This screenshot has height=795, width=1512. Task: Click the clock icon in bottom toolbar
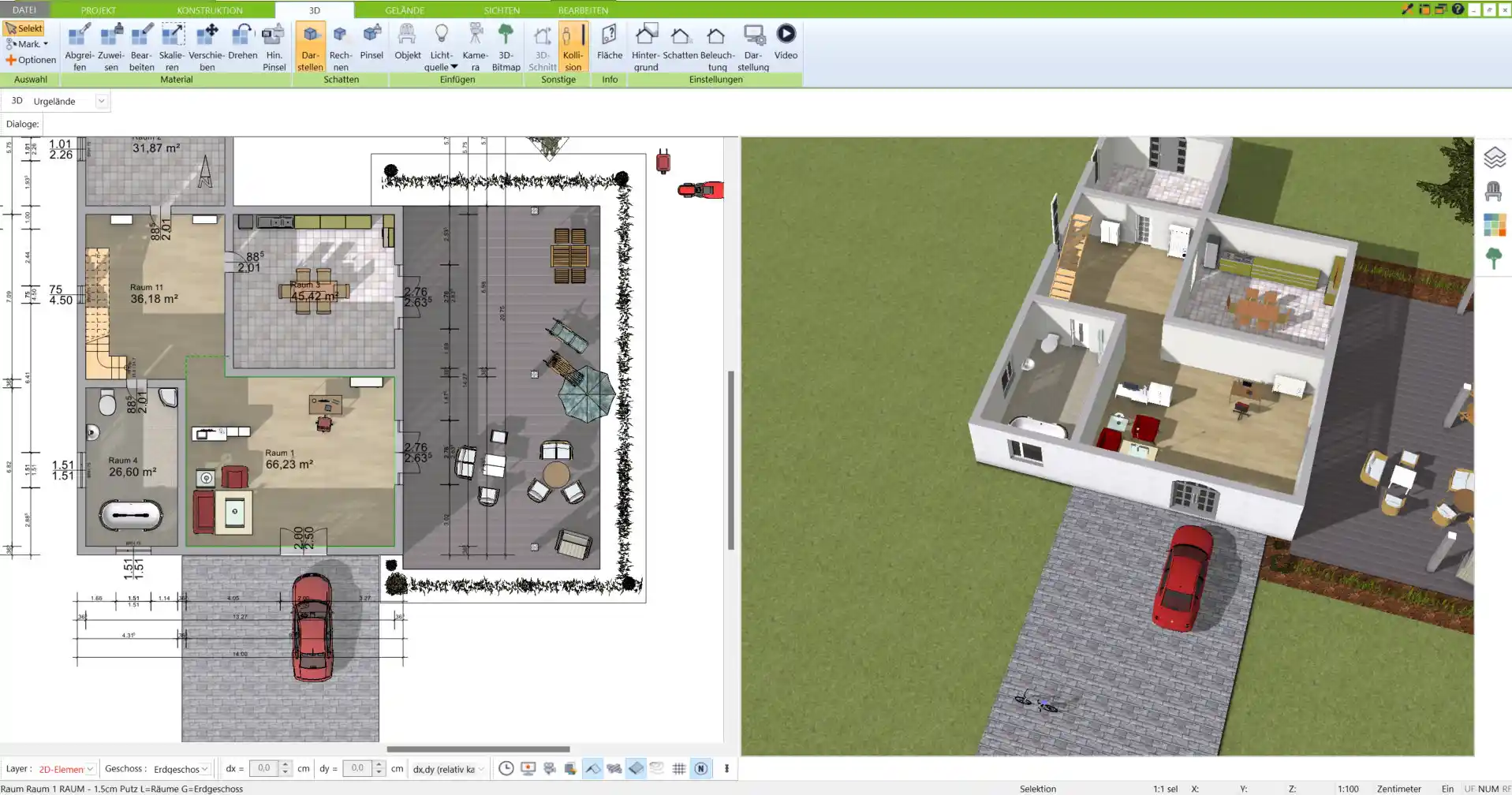pos(506,768)
